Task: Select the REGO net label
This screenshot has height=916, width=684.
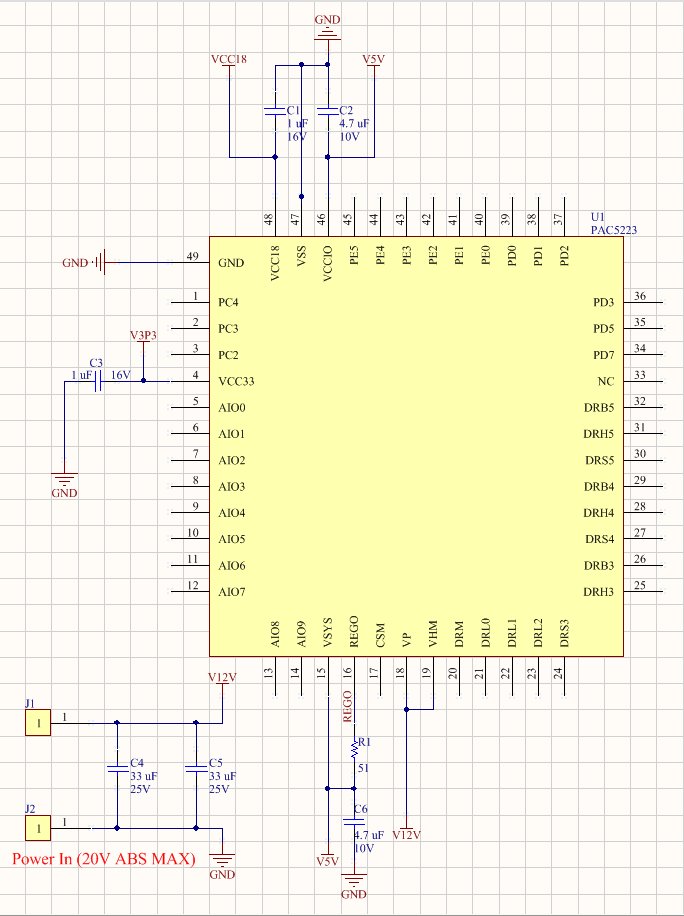Action: click(x=347, y=705)
